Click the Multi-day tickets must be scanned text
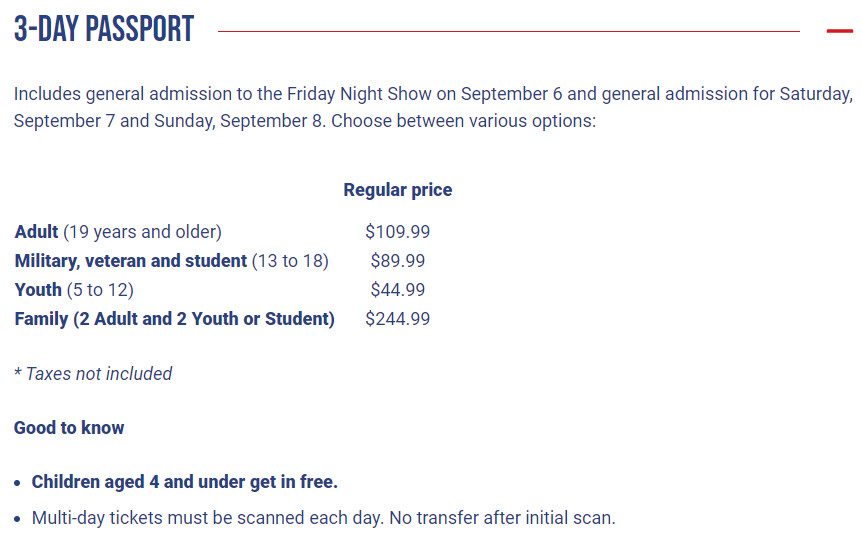Screen dimensions: 862x537 click(323, 518)
